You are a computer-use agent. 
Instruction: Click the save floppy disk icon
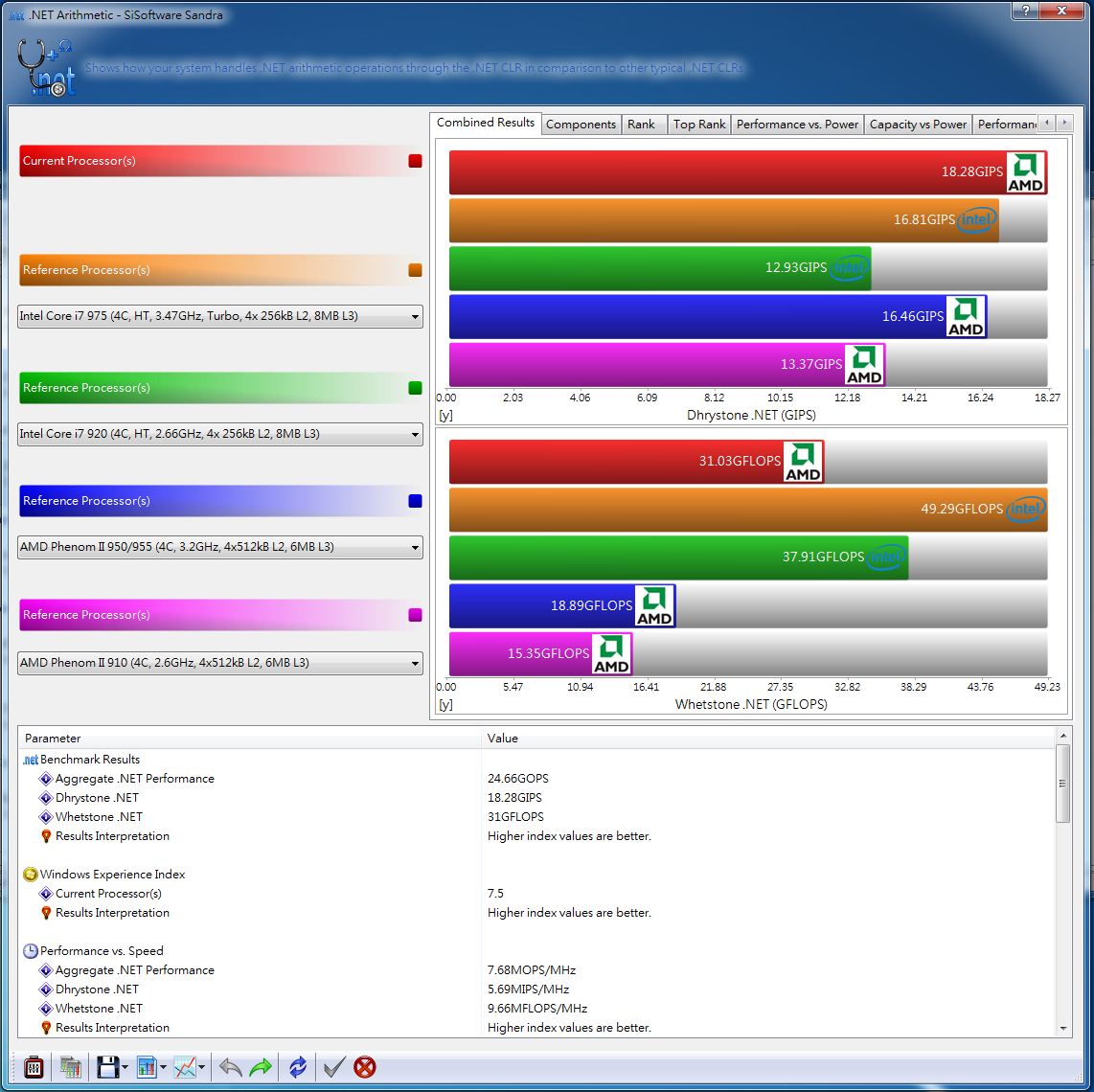[x=106, y=1066]
